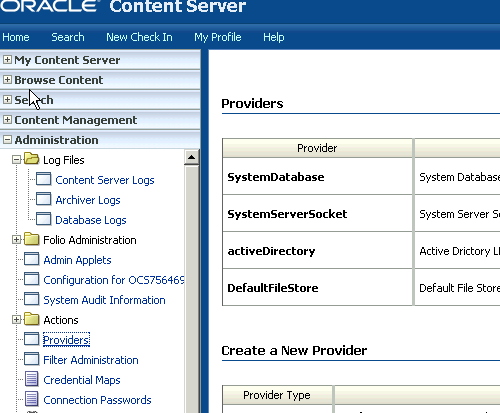Click the System Audit Information page icon
The height and width of the screenshot is (413, 500).
[x=31, y=299]
